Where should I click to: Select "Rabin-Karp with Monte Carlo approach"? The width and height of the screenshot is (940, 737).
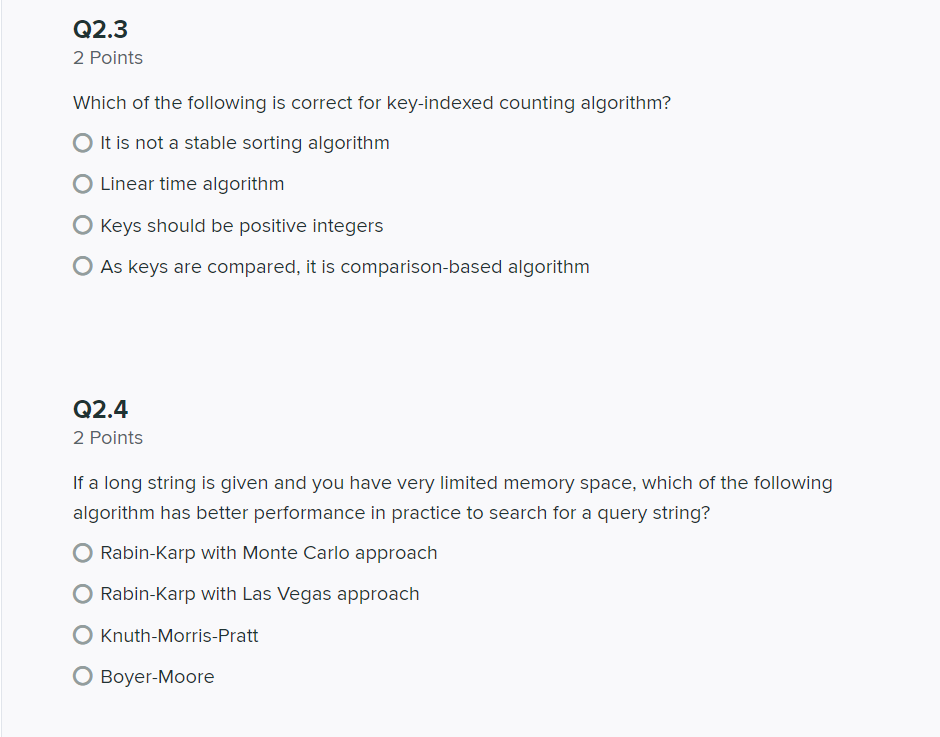tap(82, 552)
